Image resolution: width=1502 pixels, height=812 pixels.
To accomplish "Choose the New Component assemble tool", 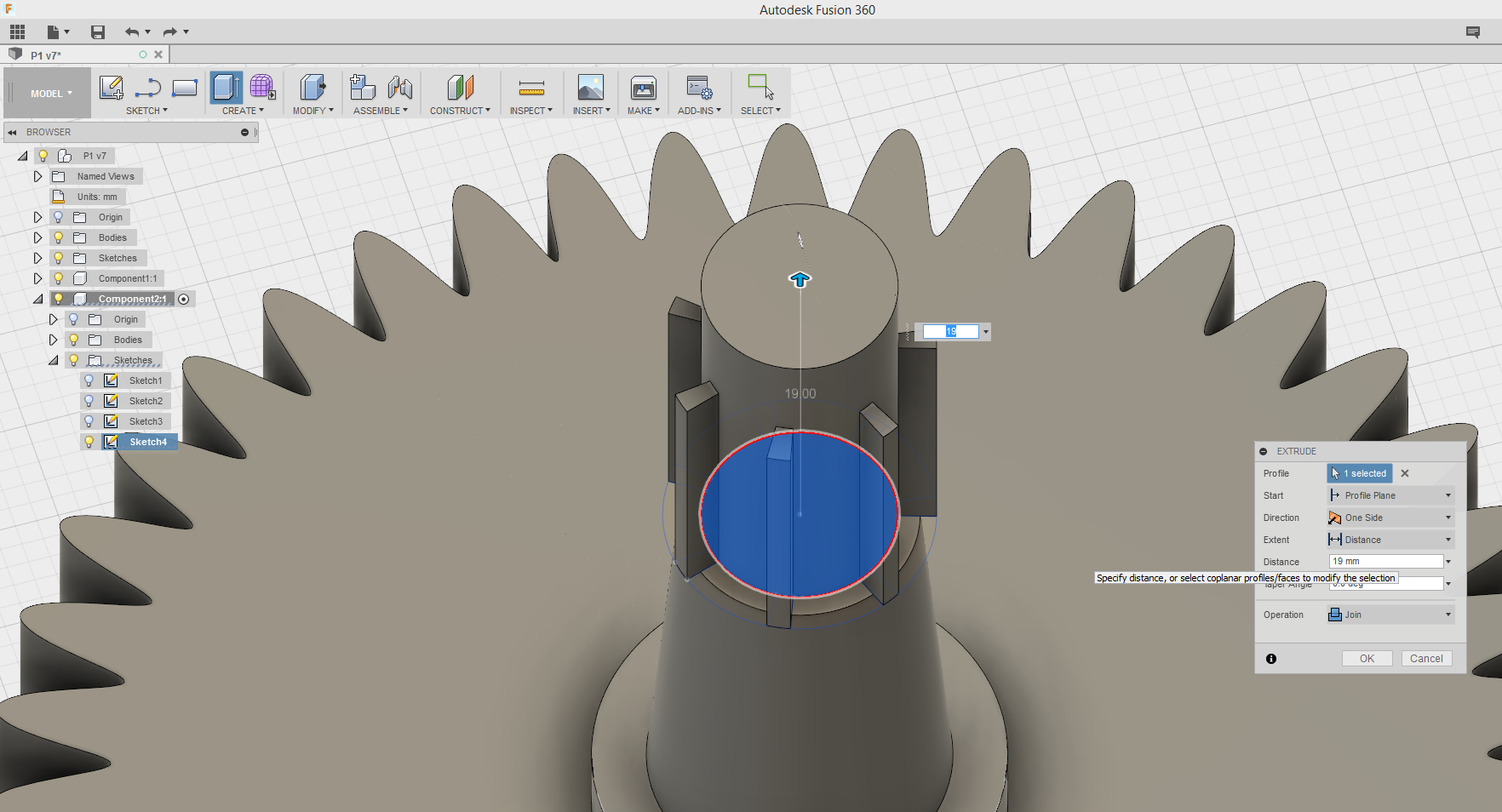I will (362, 88).
